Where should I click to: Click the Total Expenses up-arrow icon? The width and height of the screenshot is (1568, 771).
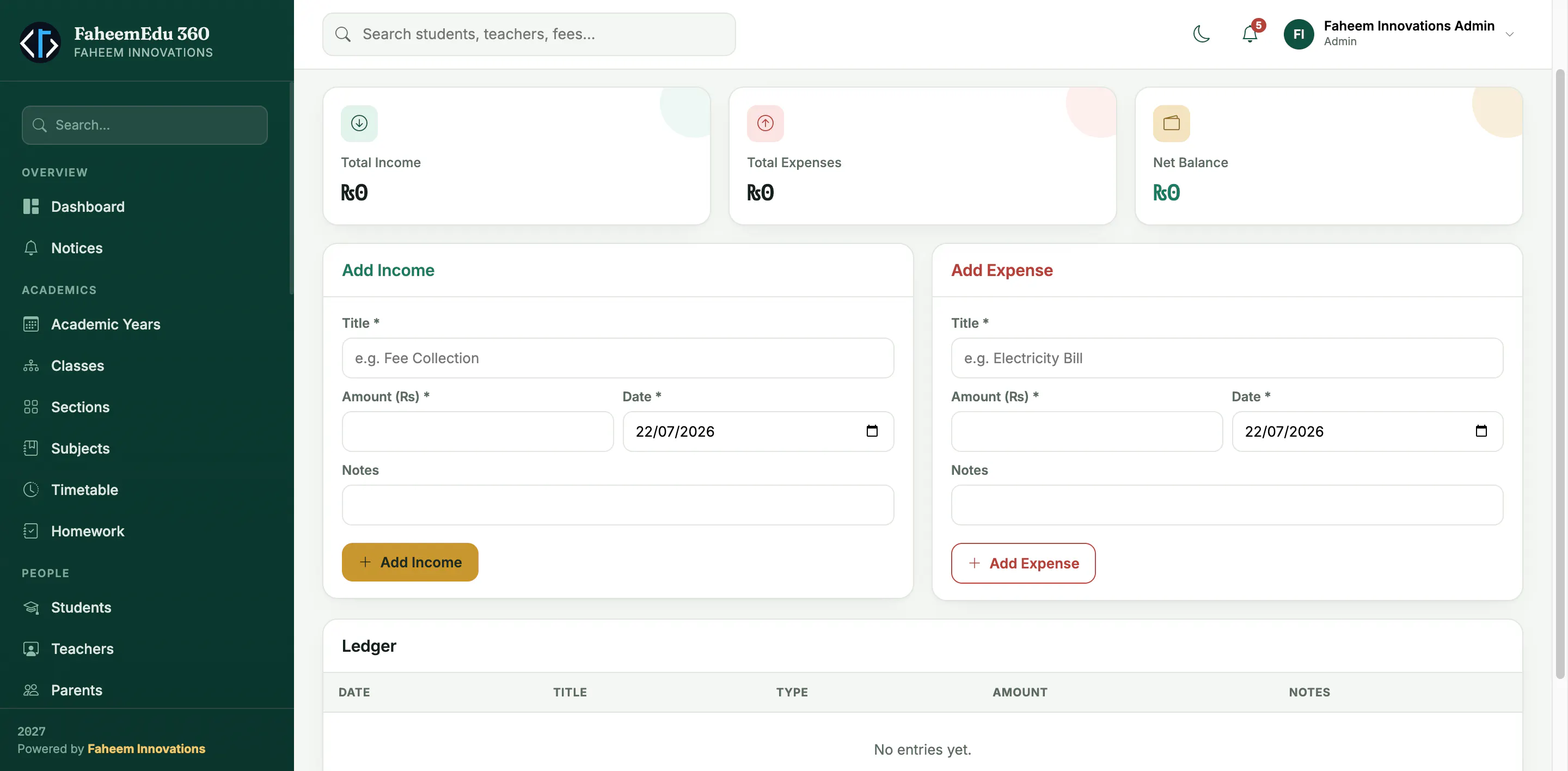765,124
